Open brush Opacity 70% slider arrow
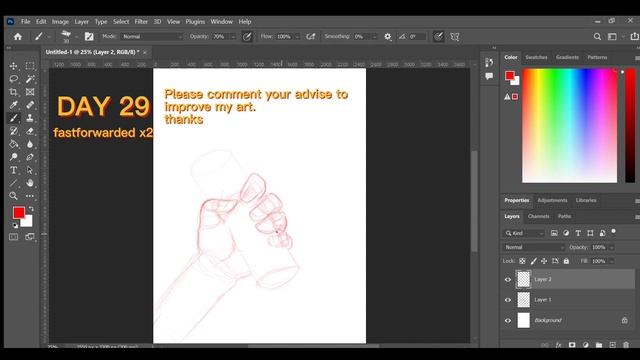640x360 pixels. (x=233, y=37)
